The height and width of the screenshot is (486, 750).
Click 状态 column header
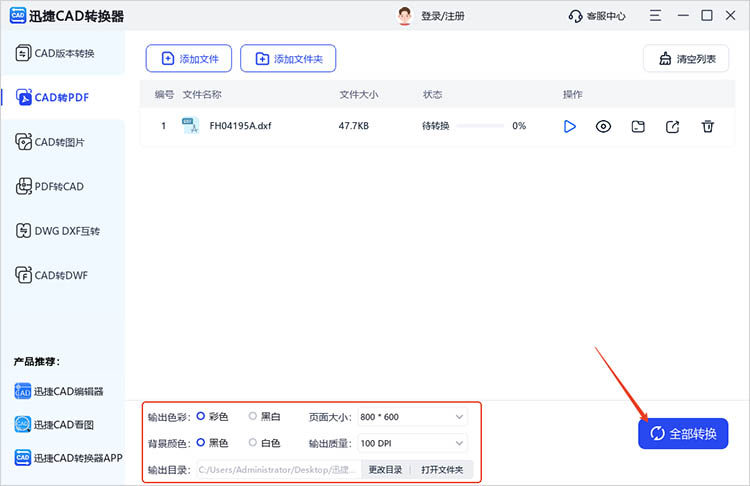coord(432,94)
